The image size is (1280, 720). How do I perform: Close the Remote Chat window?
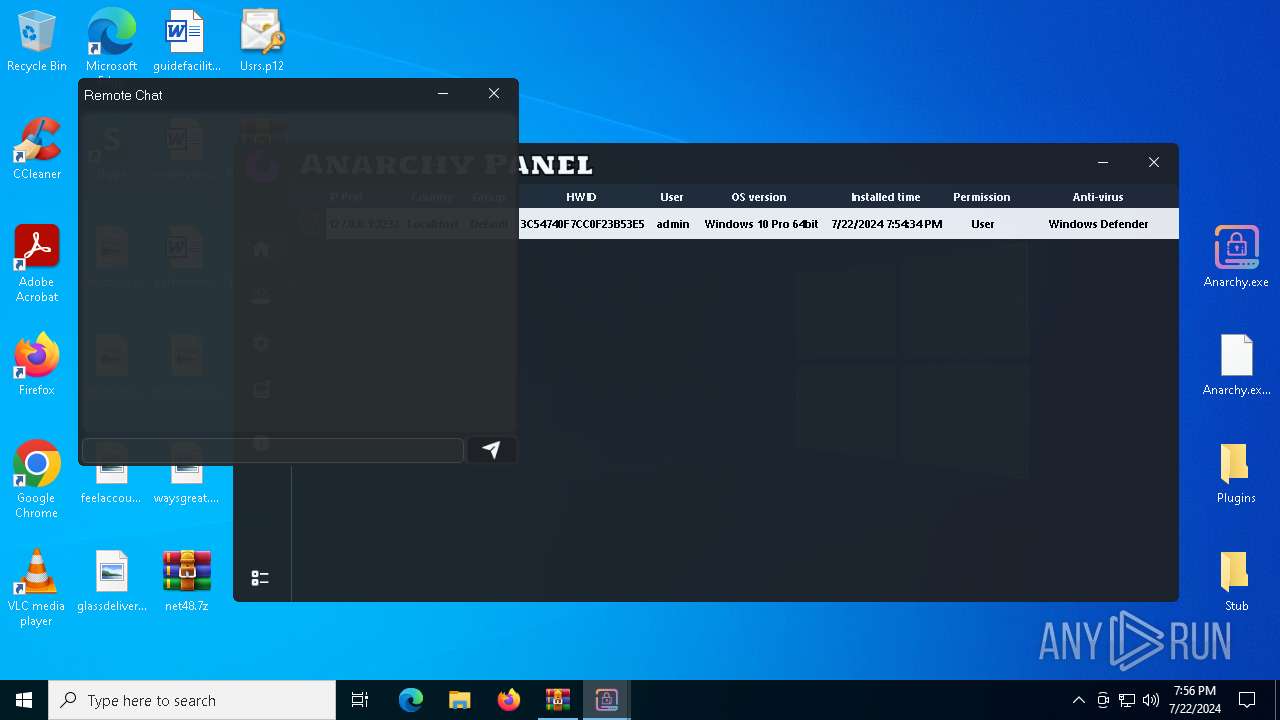click(x=494, y=93)
